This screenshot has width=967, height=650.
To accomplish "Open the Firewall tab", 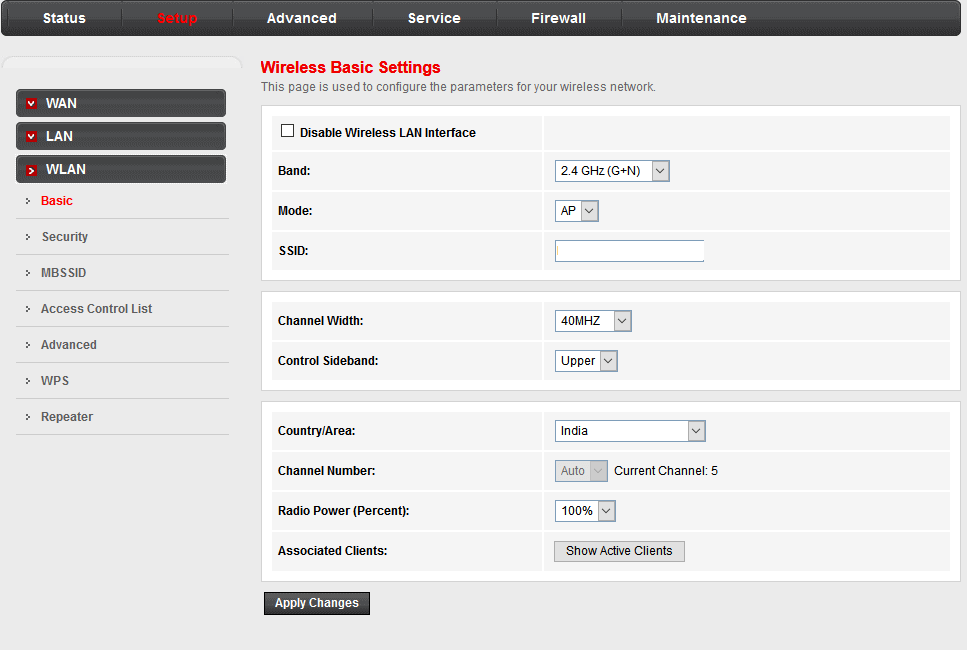I will pyautogui.click(x=558, y=18).
